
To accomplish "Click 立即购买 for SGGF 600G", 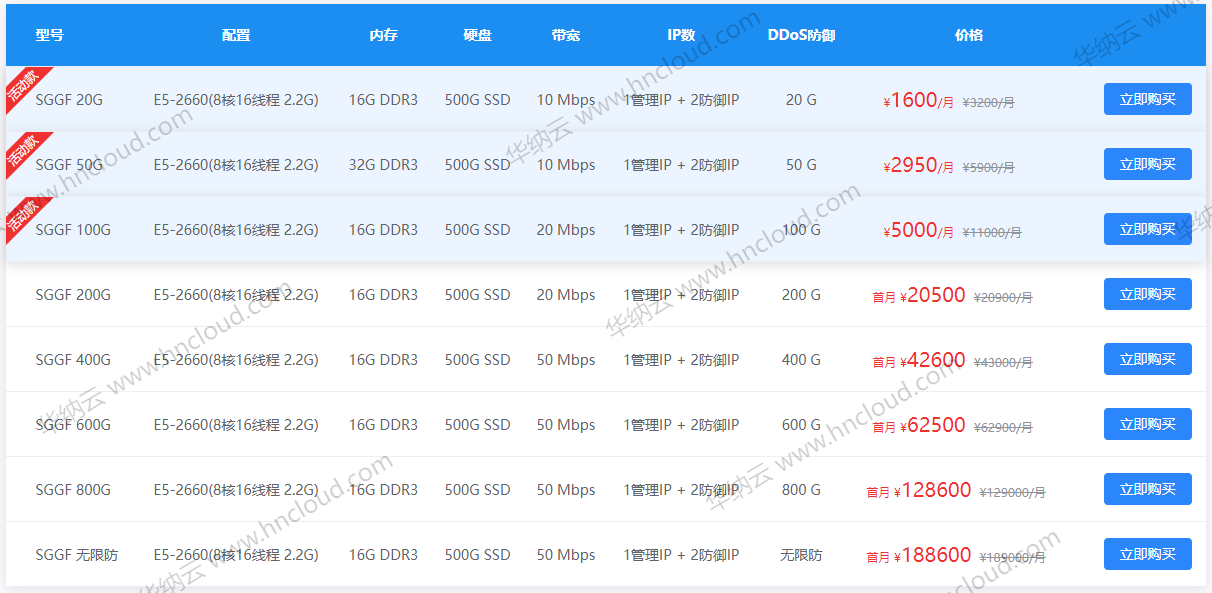I will [1147, 424].
